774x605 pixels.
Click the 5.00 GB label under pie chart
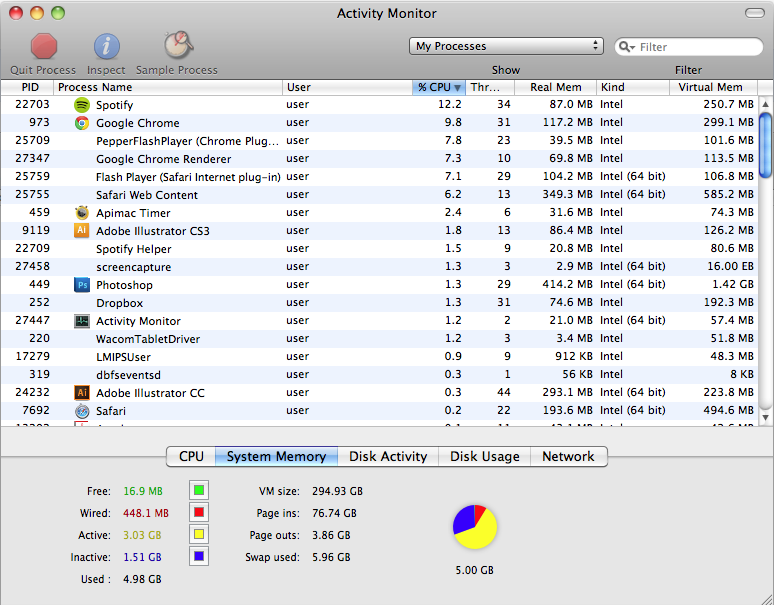(474, 570)
